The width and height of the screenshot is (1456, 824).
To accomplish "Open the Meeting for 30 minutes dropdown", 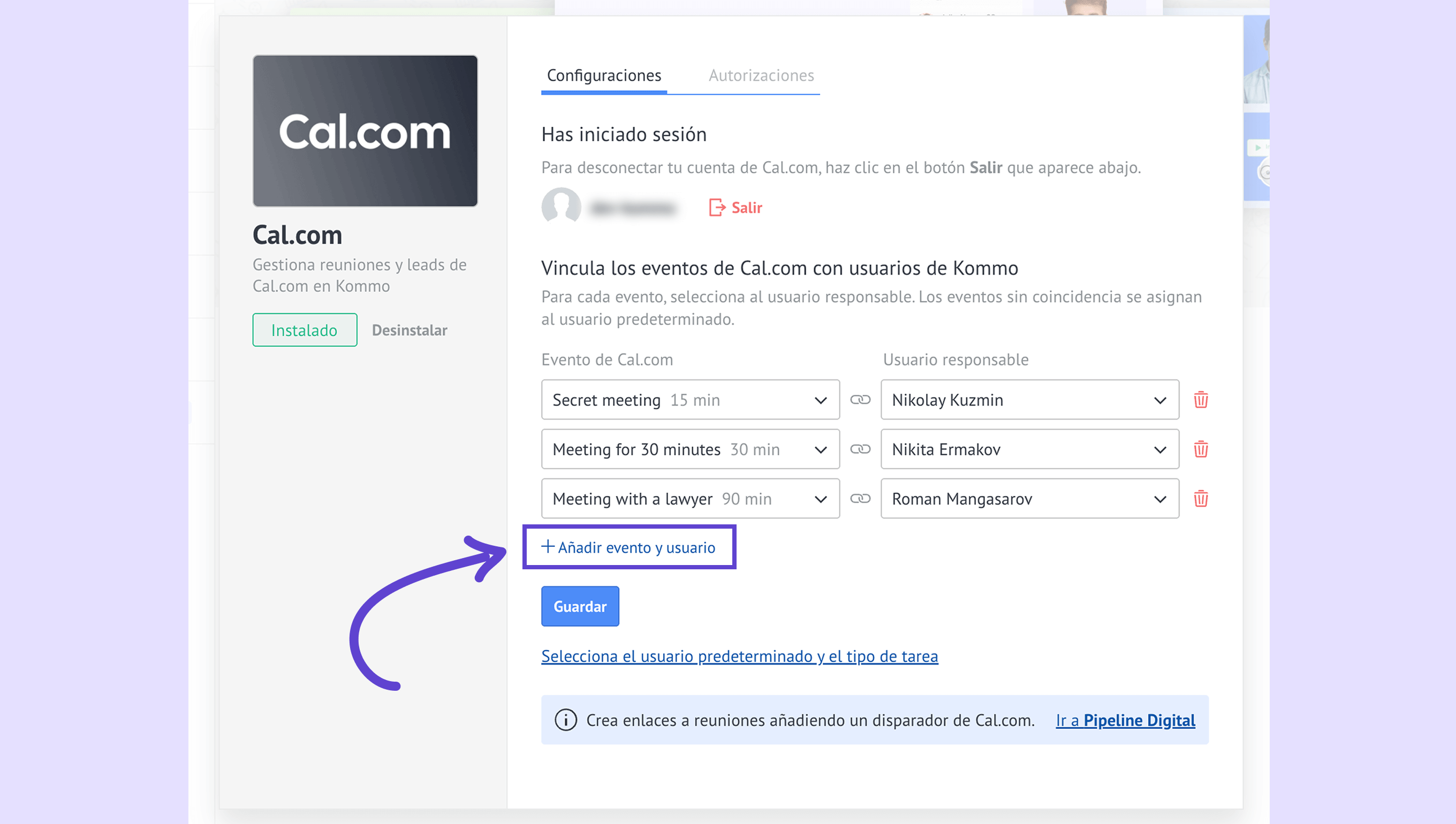I will (689, 449).
